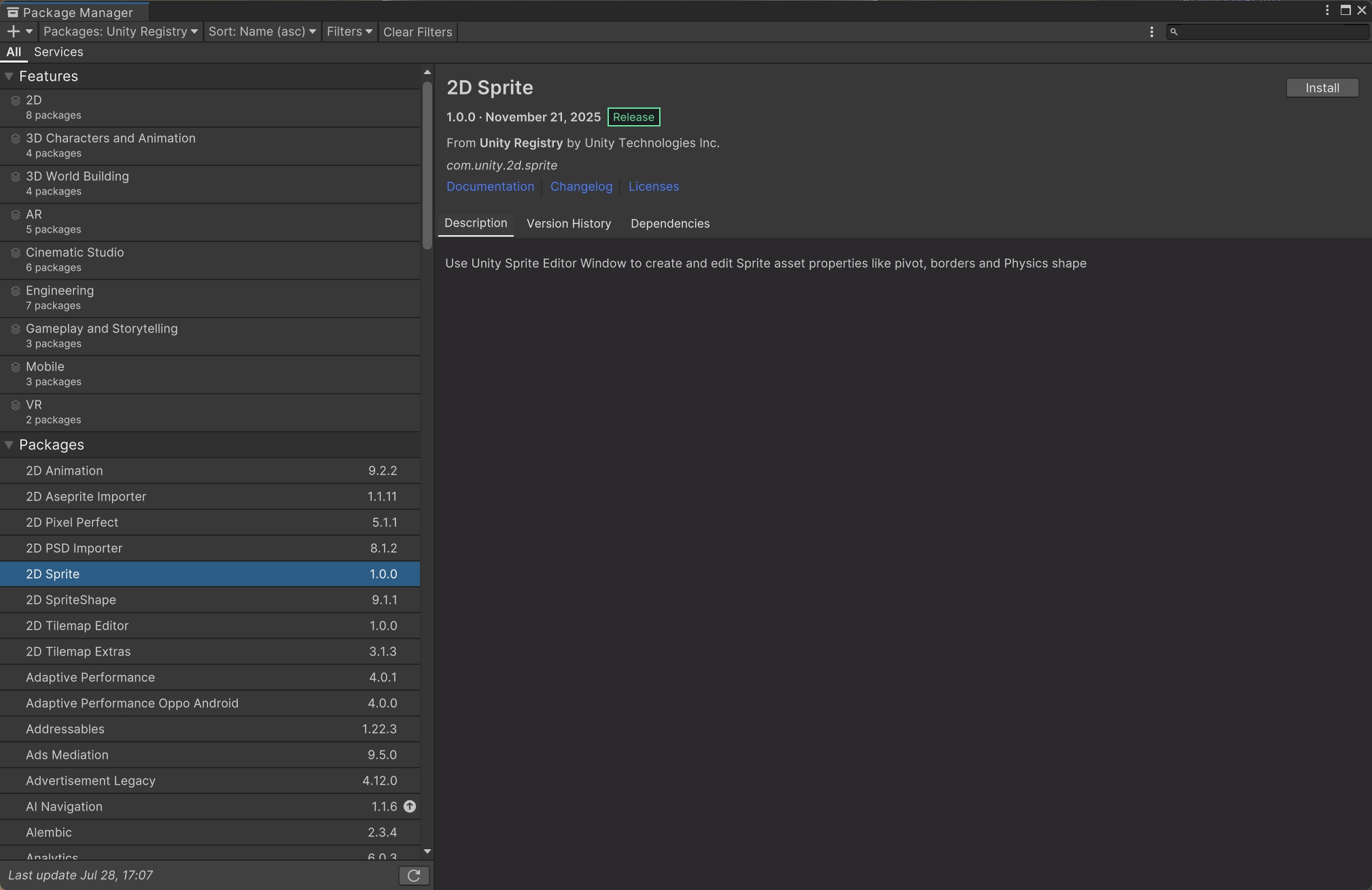Select the 2D Animation package
The height and width of the screenshot is (890, 1372).
click(210, 470)
